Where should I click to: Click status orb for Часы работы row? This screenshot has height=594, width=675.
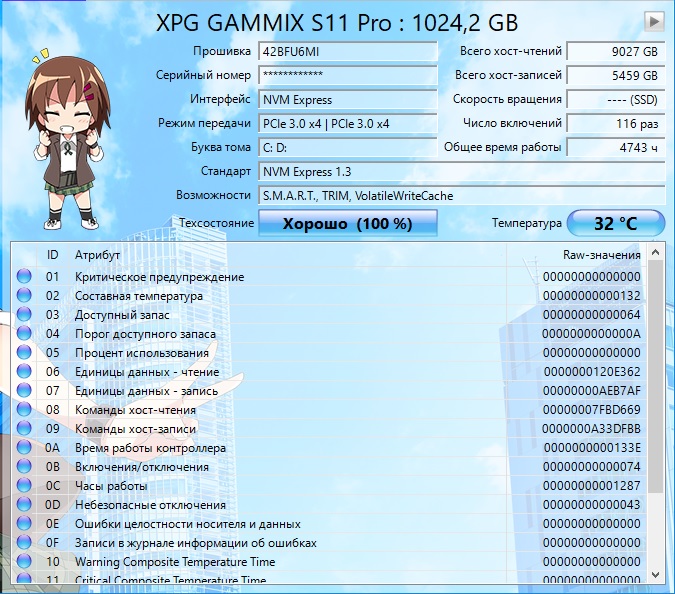point(24,485)
